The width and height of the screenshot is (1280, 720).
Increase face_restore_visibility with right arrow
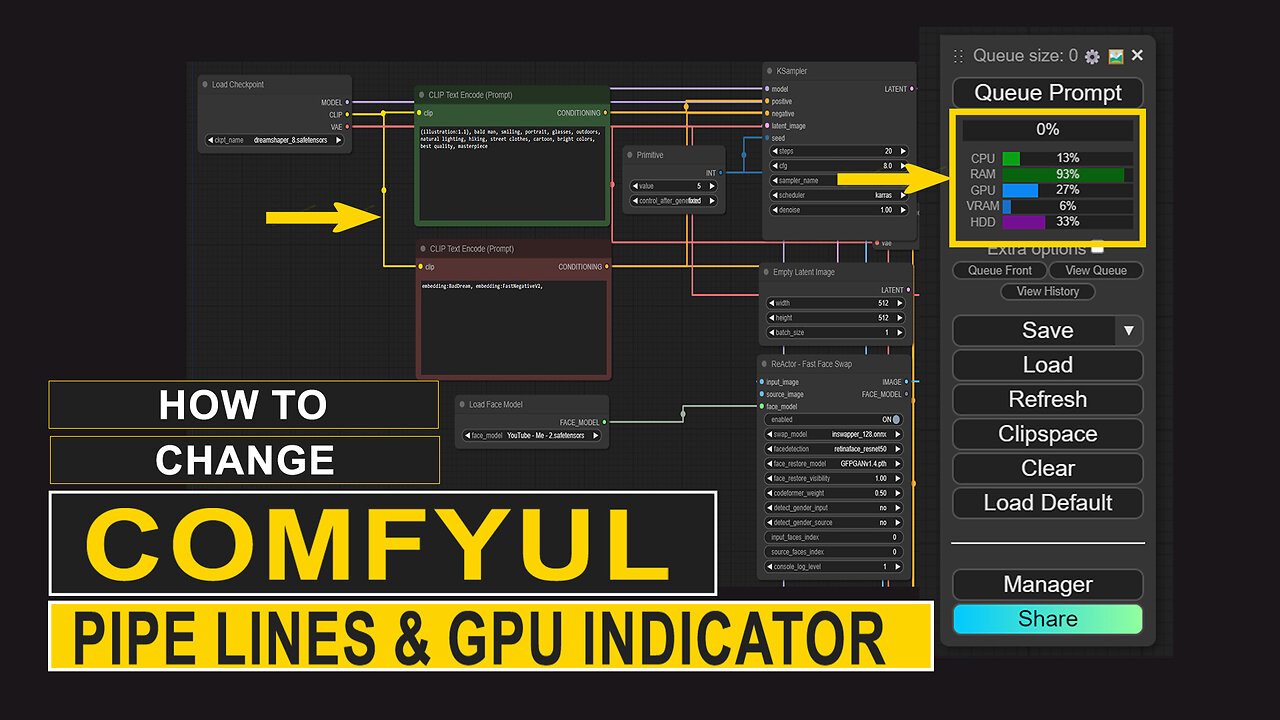pyautogui.click(x=898, y=478)
